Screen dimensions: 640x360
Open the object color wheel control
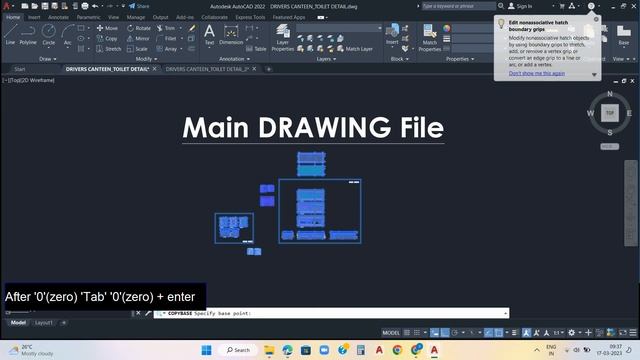(x=447, y=28)
